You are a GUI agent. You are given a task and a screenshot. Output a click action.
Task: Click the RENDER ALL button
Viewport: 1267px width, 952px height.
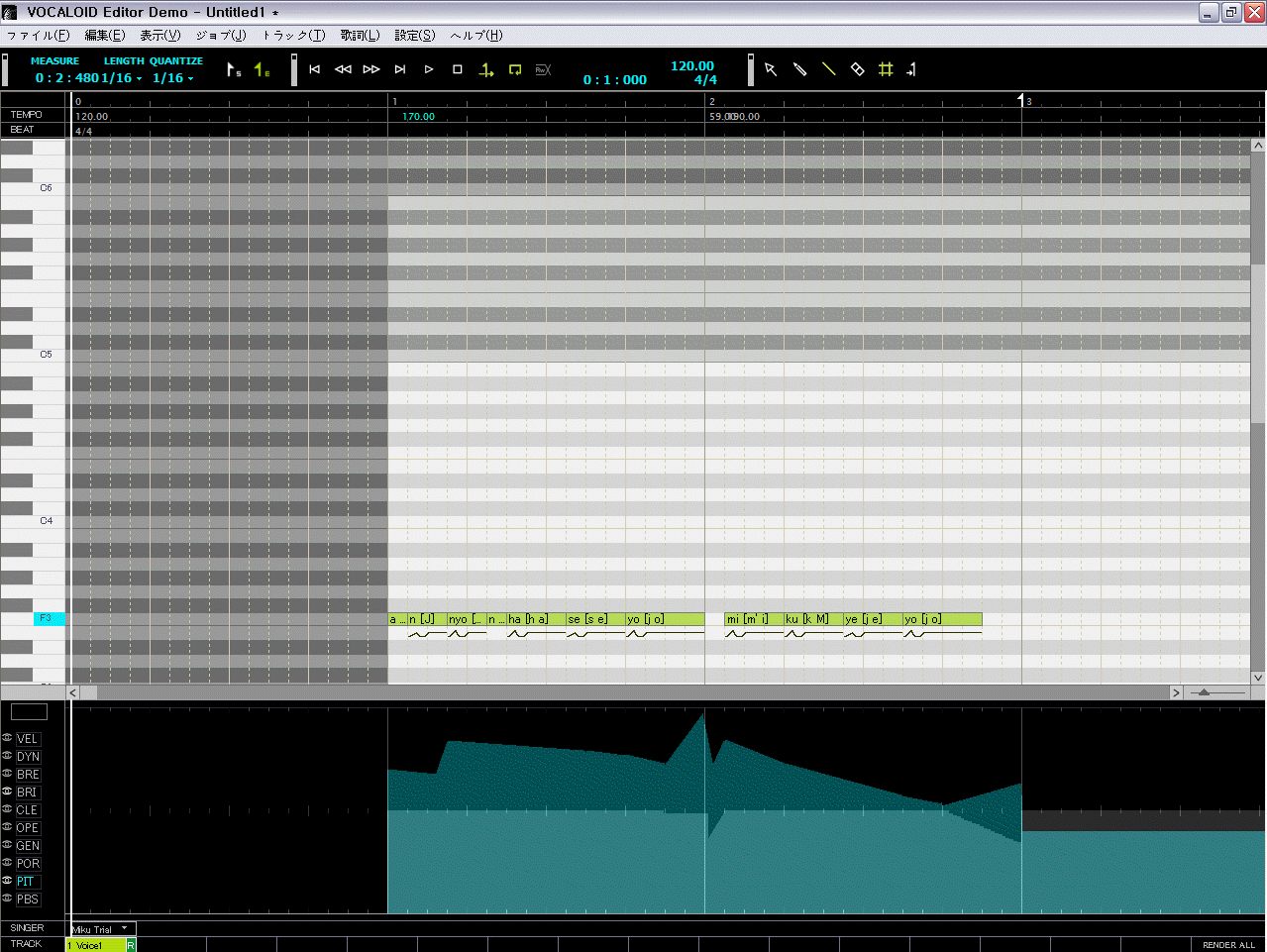1228,945
